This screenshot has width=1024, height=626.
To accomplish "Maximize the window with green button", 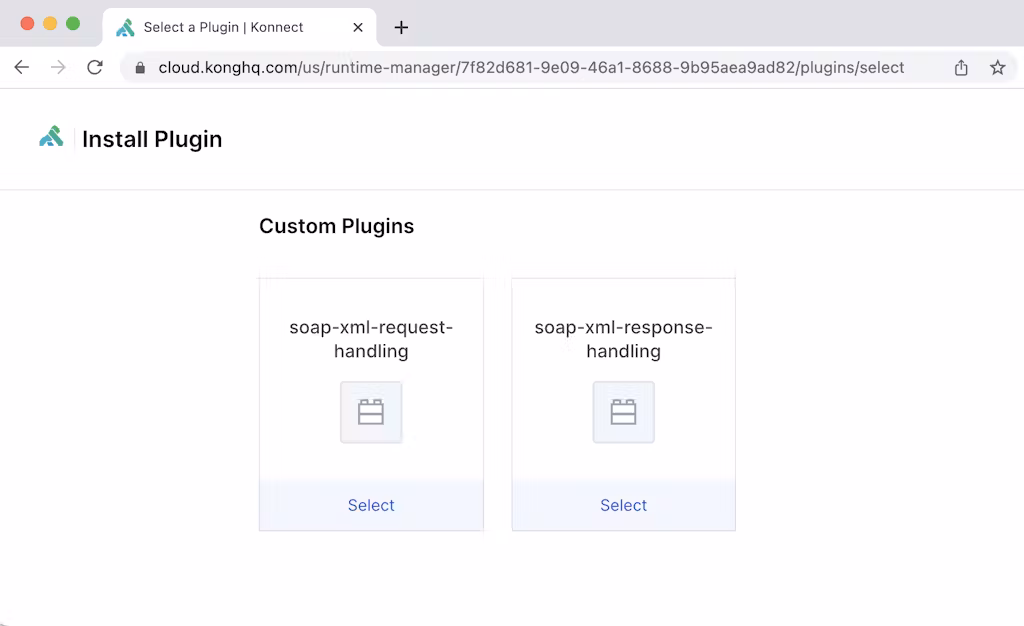I will (x=73, y=23).
